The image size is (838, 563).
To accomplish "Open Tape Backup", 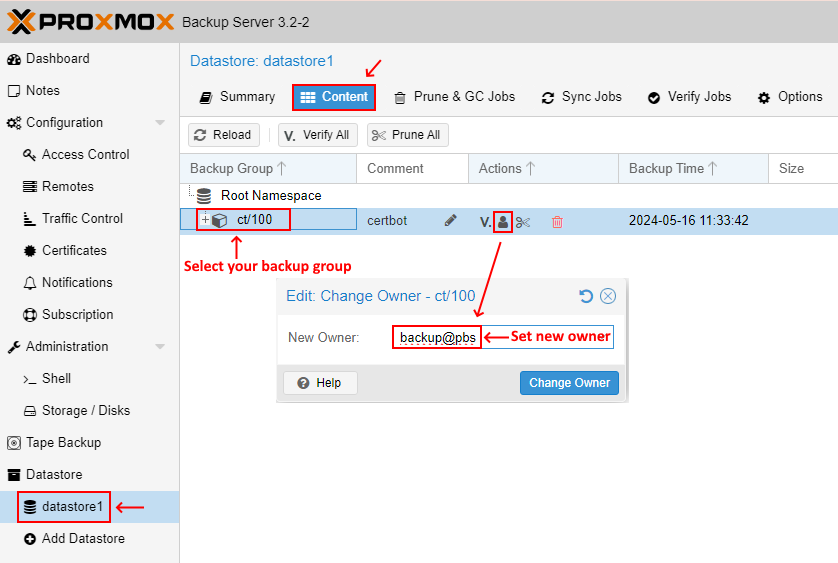I will pos(54,443).
